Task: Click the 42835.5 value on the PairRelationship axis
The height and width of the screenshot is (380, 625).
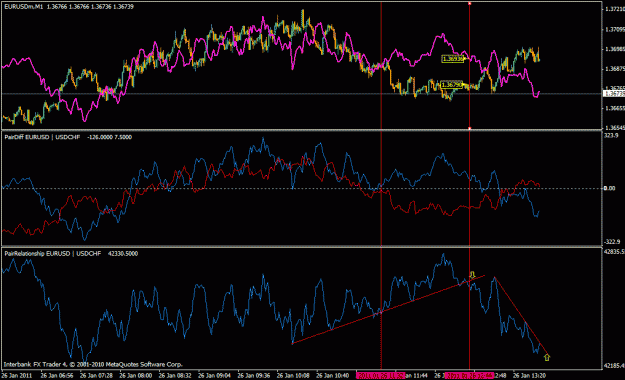Action: coord(614,252)
